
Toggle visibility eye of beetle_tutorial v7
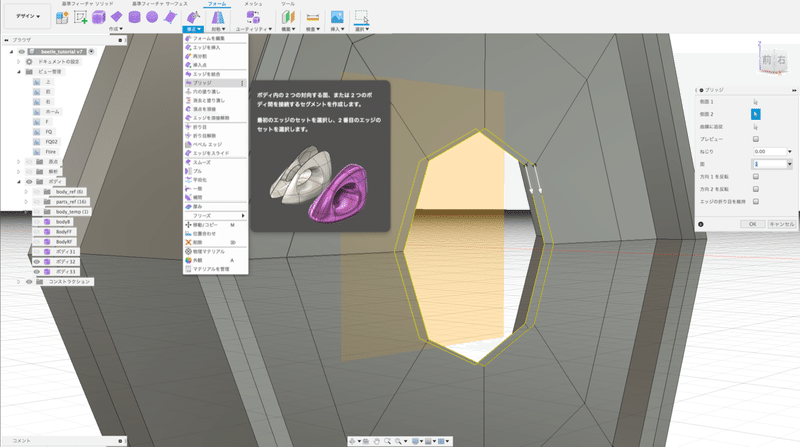pos(21,52)
